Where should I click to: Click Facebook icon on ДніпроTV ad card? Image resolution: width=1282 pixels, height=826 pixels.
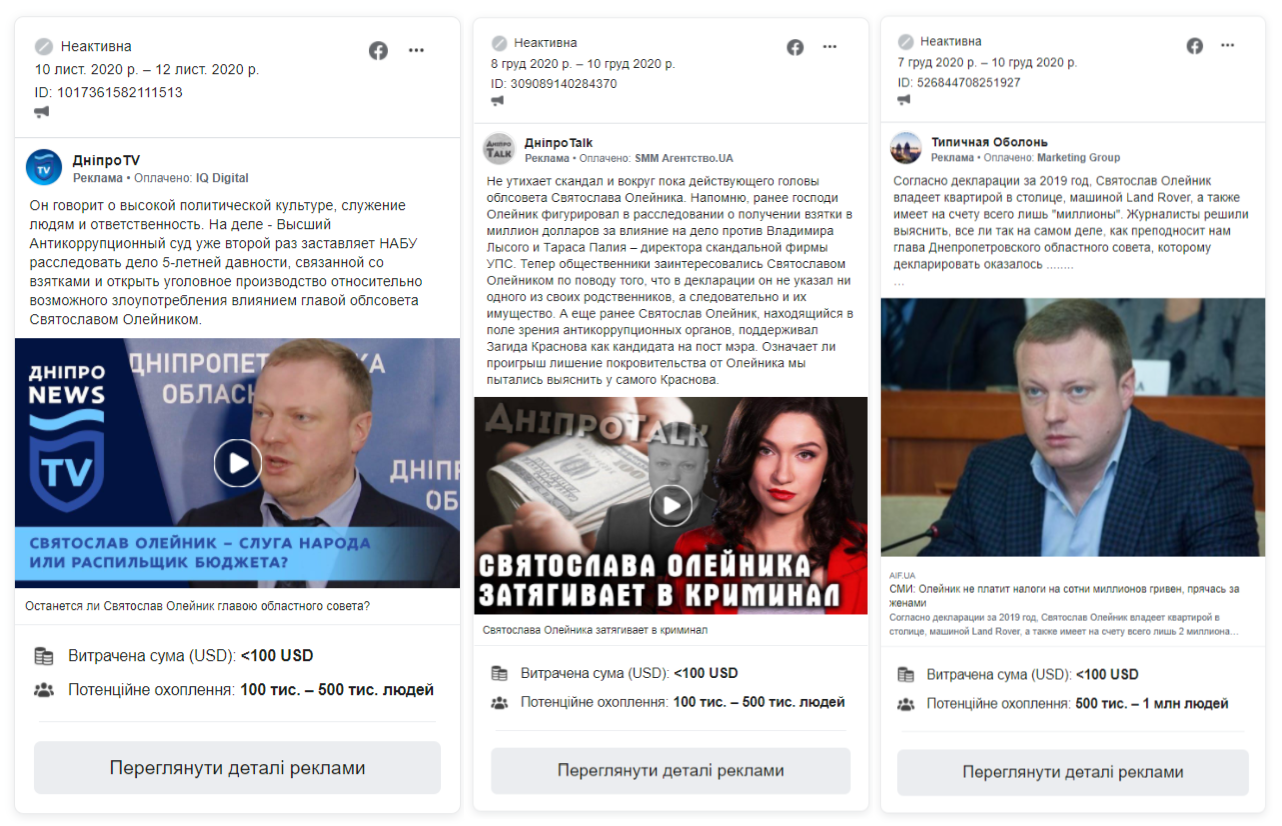(378, 51)
